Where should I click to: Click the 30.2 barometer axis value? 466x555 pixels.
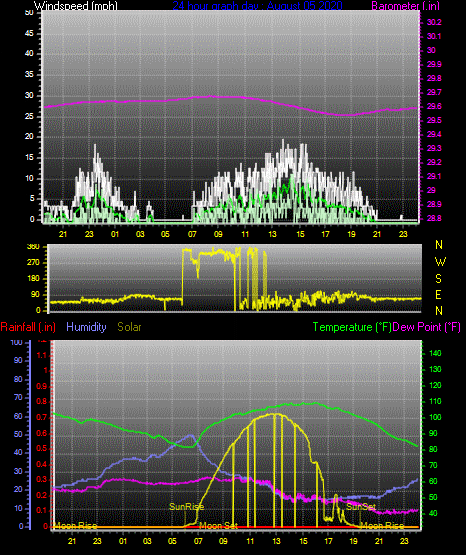tap(434, 22)
